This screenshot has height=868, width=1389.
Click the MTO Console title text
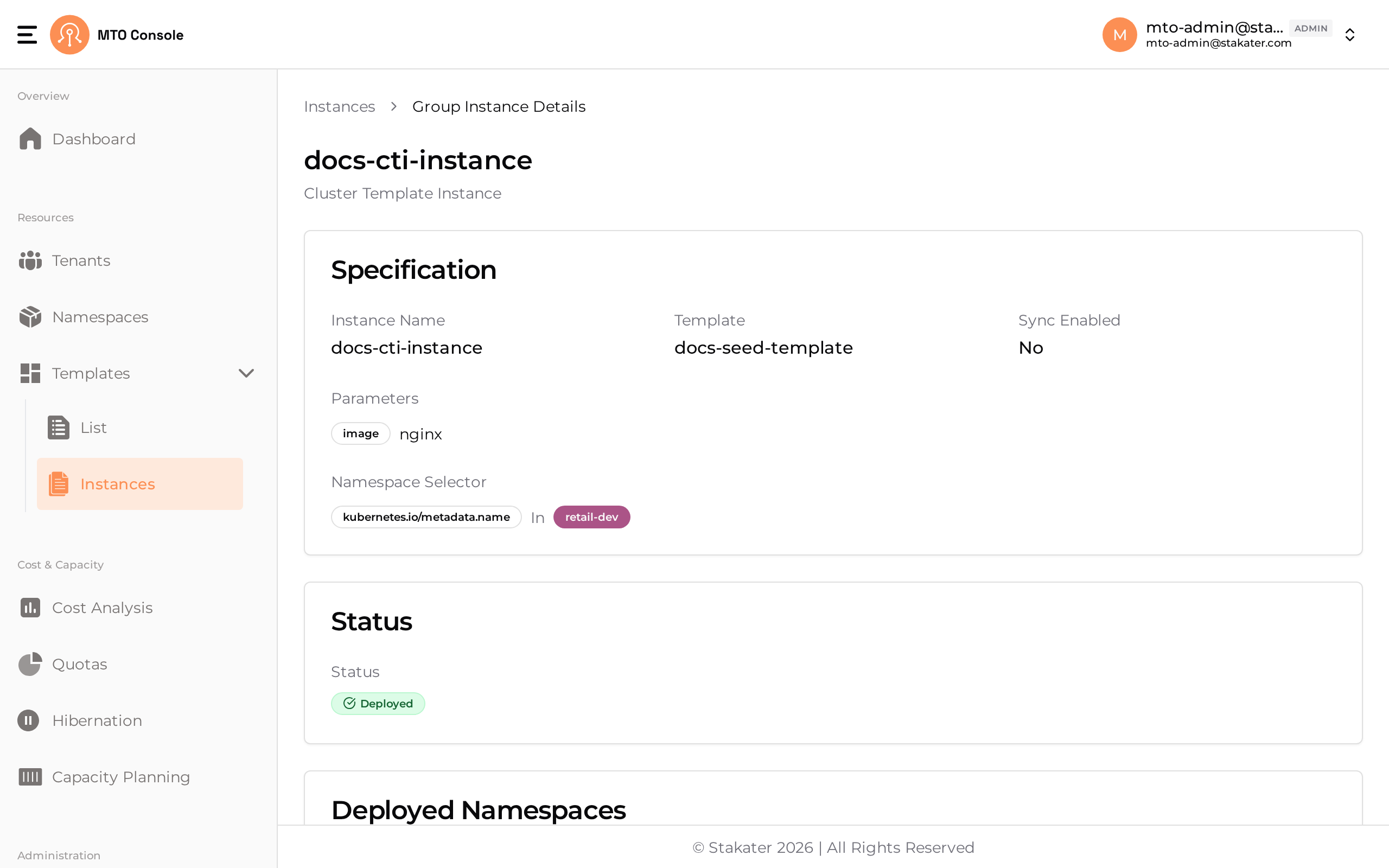(x=141, y=35)
